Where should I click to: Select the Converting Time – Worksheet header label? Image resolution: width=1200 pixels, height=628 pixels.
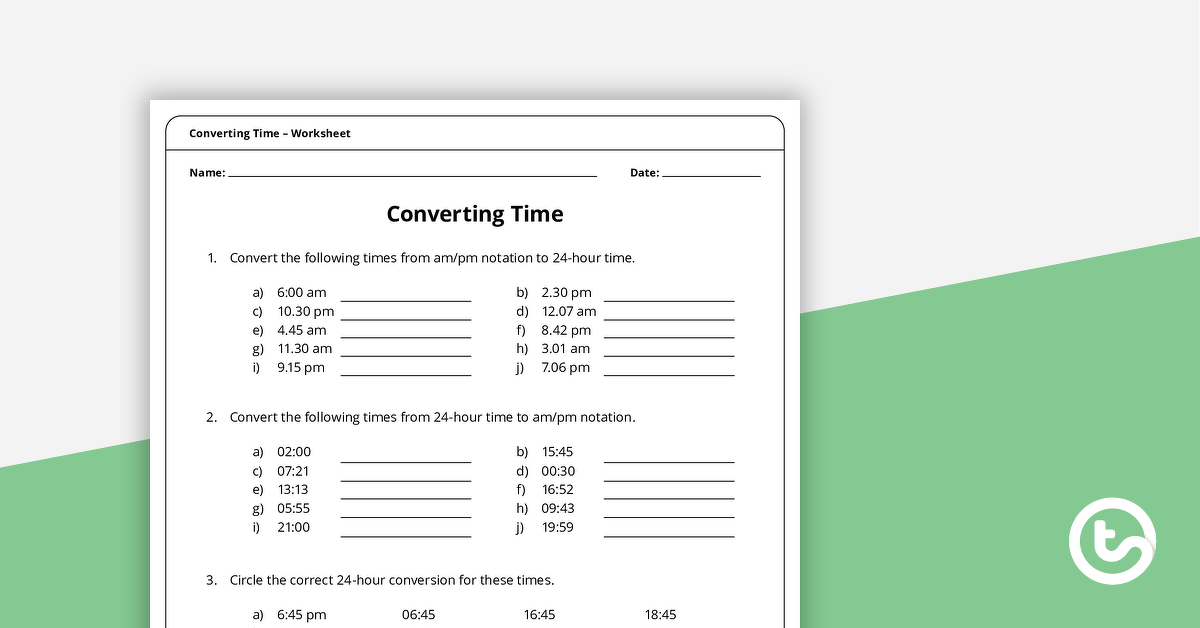click(x=270, y=133)
